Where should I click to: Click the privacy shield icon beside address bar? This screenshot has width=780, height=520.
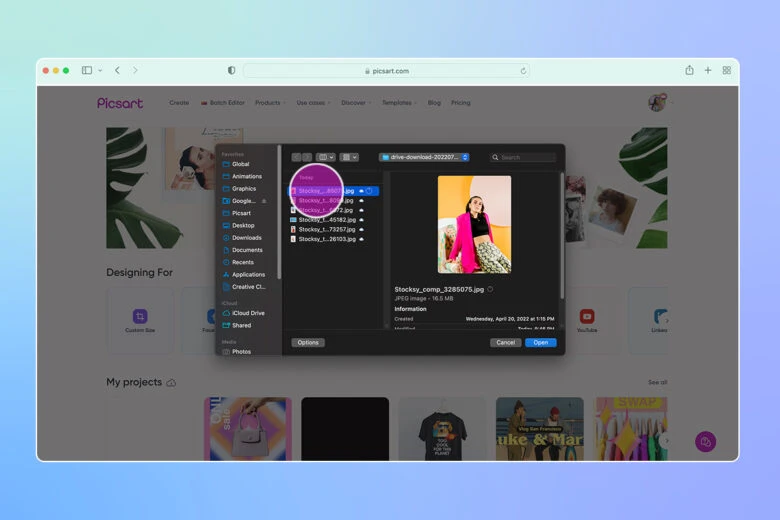232,71
